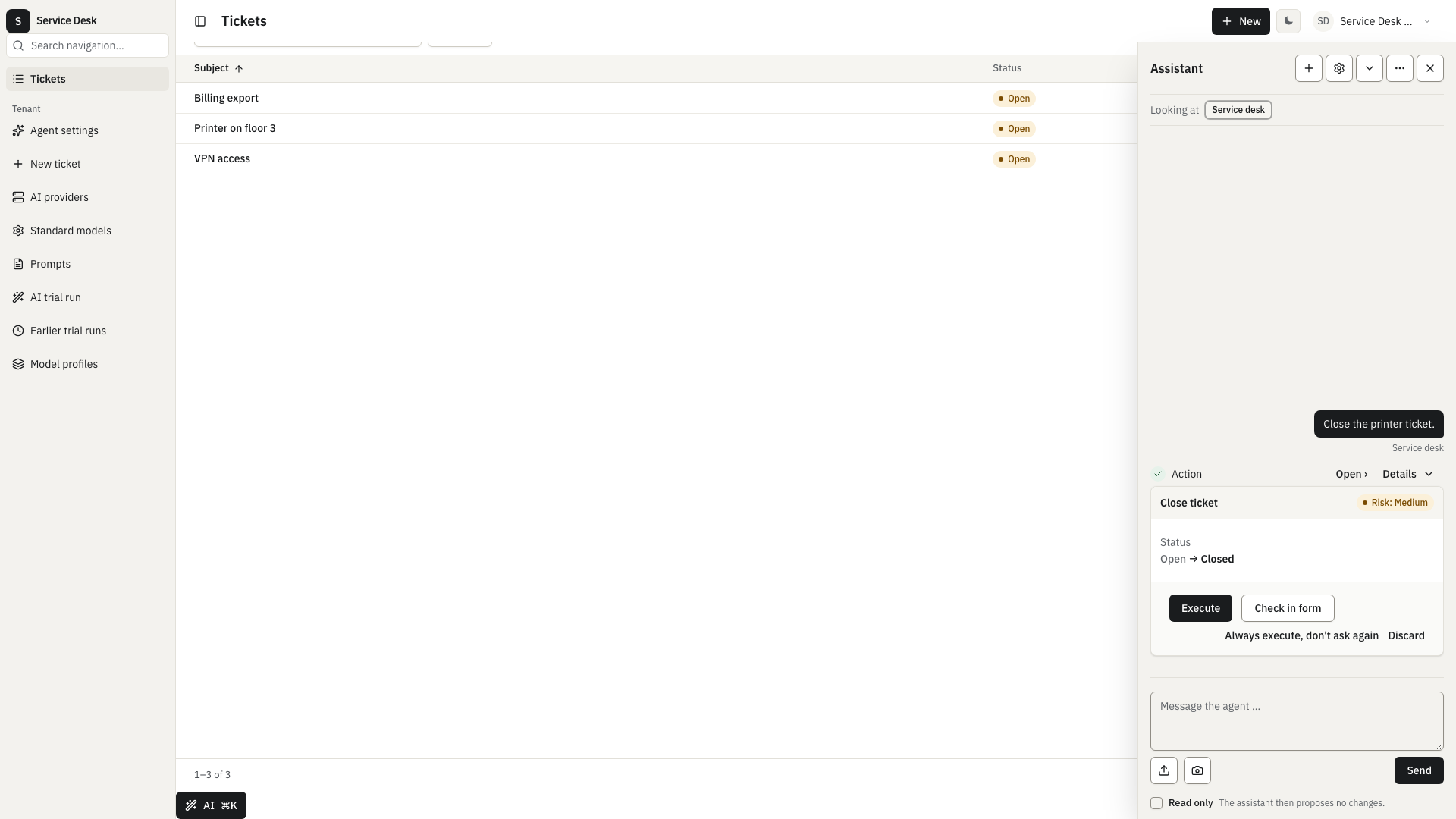
Task: Open AI command palette button
Action: (x=211, y=805)
